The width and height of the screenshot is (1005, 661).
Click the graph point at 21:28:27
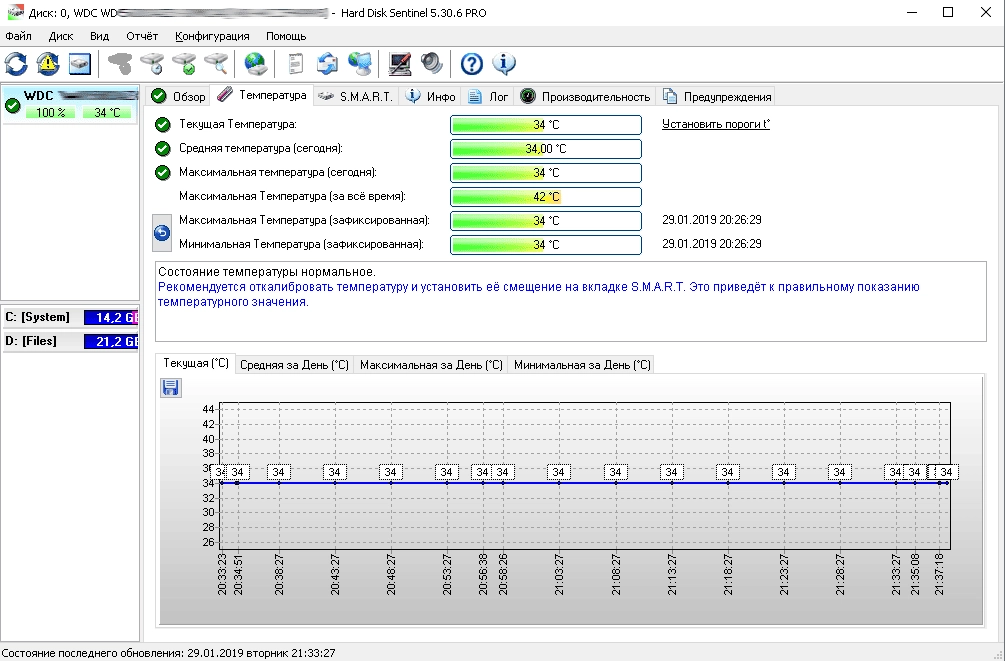840,483
